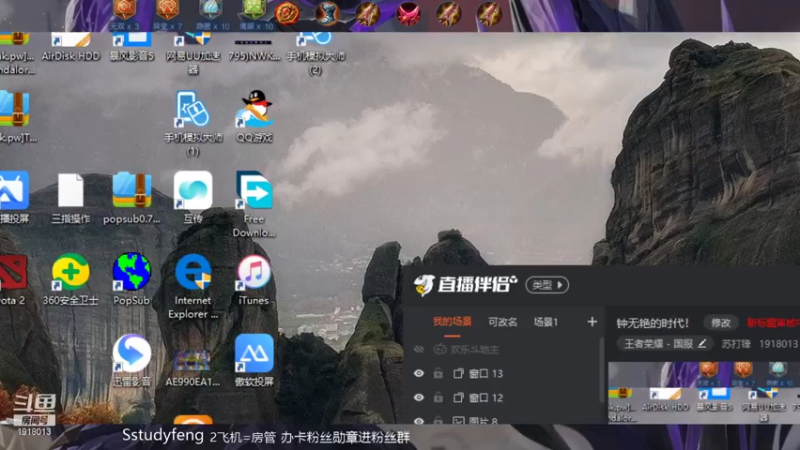
Task: Toggle the lock on 窗口 12 source
Action: coord(438,397)
